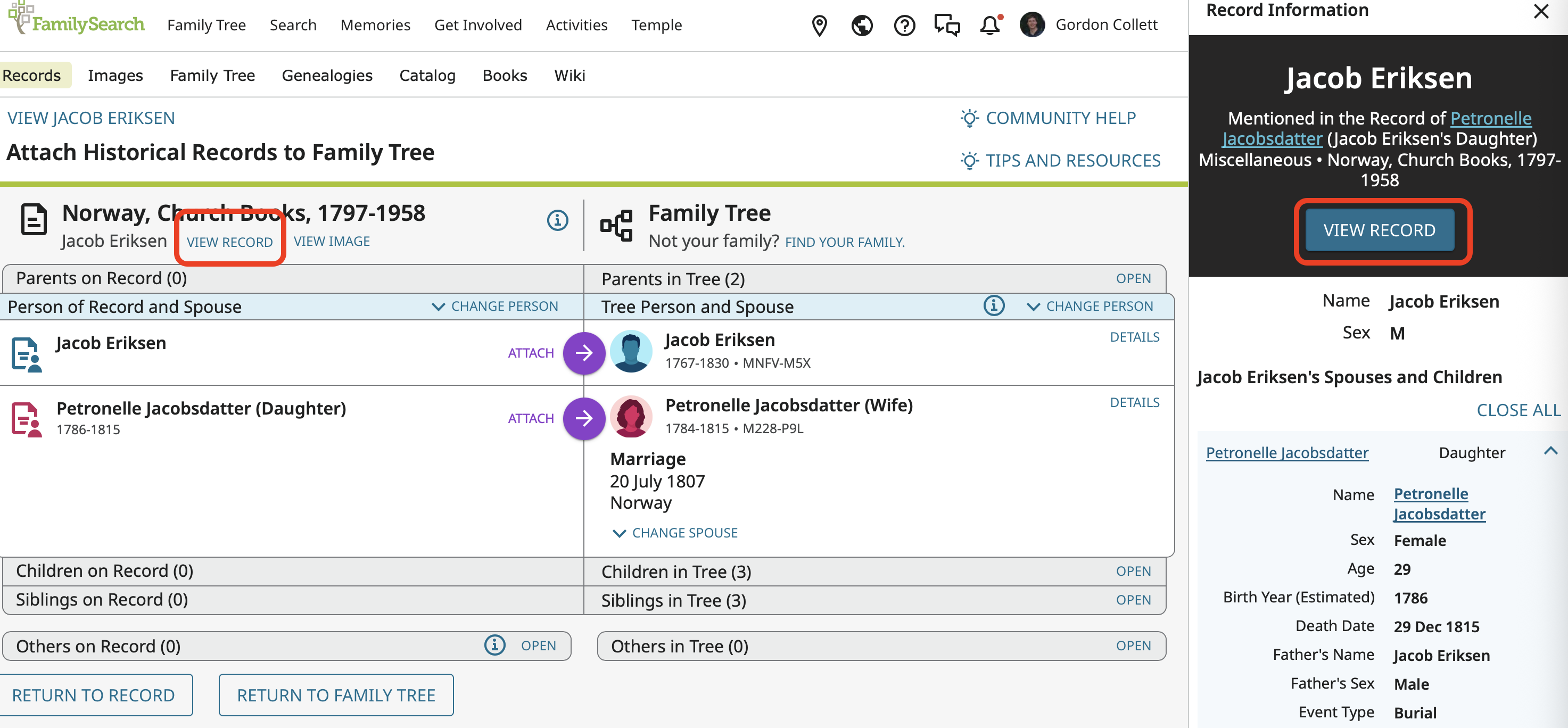Click purple attach arrow for Jacob Eriksen

583,352
